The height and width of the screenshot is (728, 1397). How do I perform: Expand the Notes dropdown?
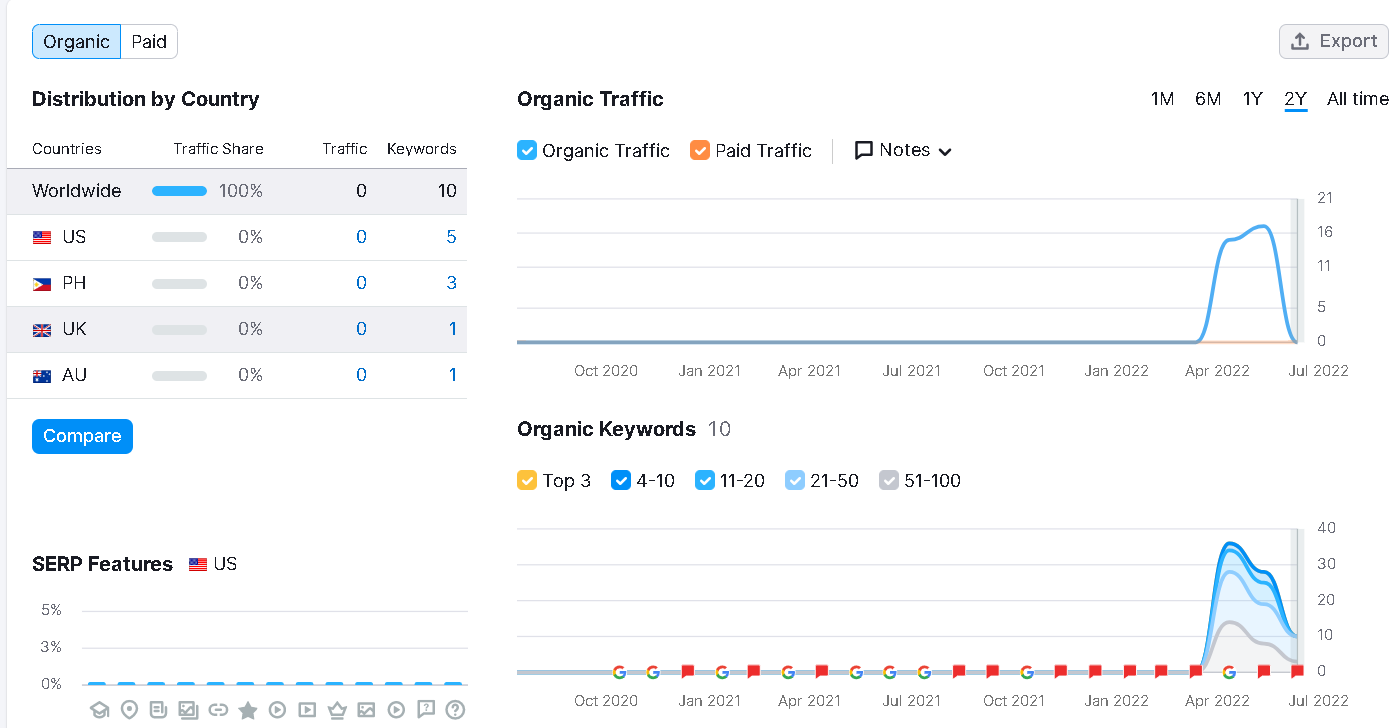click(904, 150)
